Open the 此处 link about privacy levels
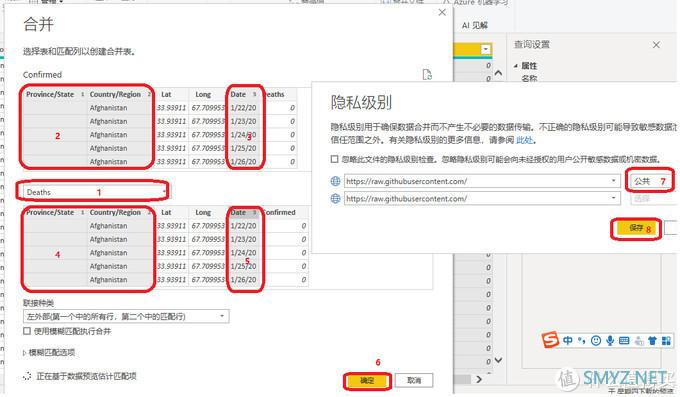Viewport: 680px width, 397px height. click(524, 140)
